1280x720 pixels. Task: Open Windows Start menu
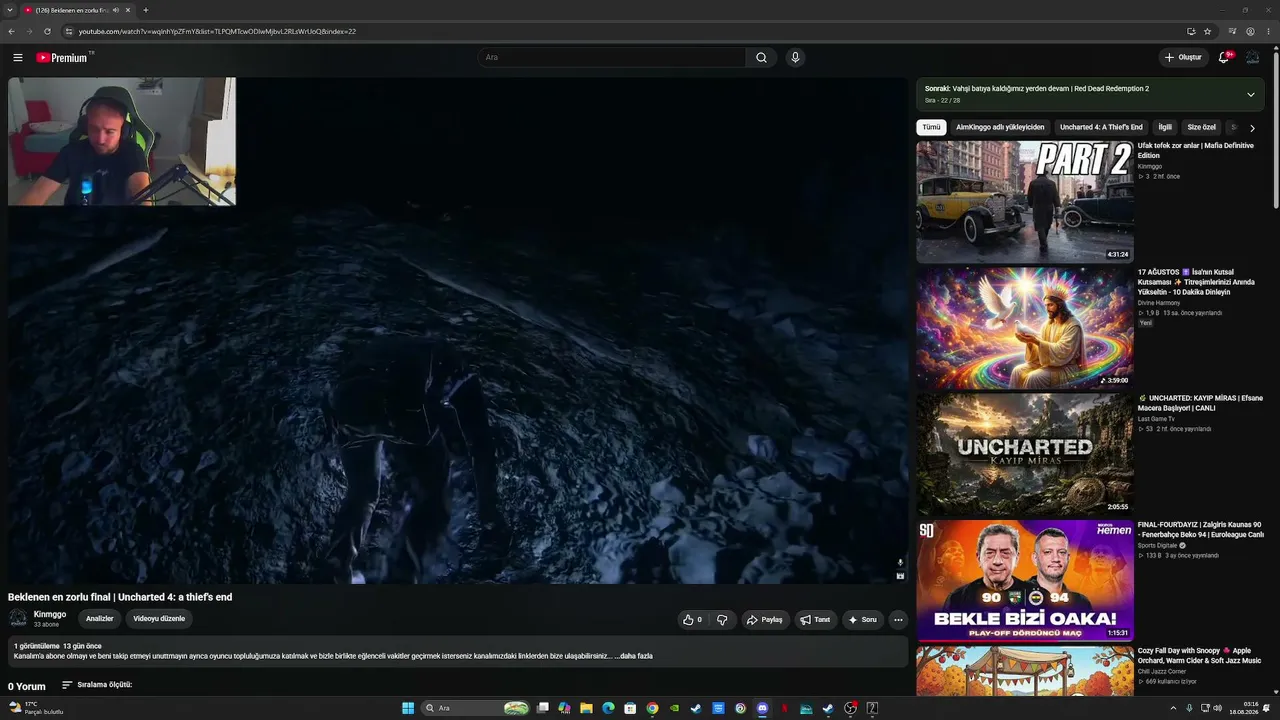408,708
